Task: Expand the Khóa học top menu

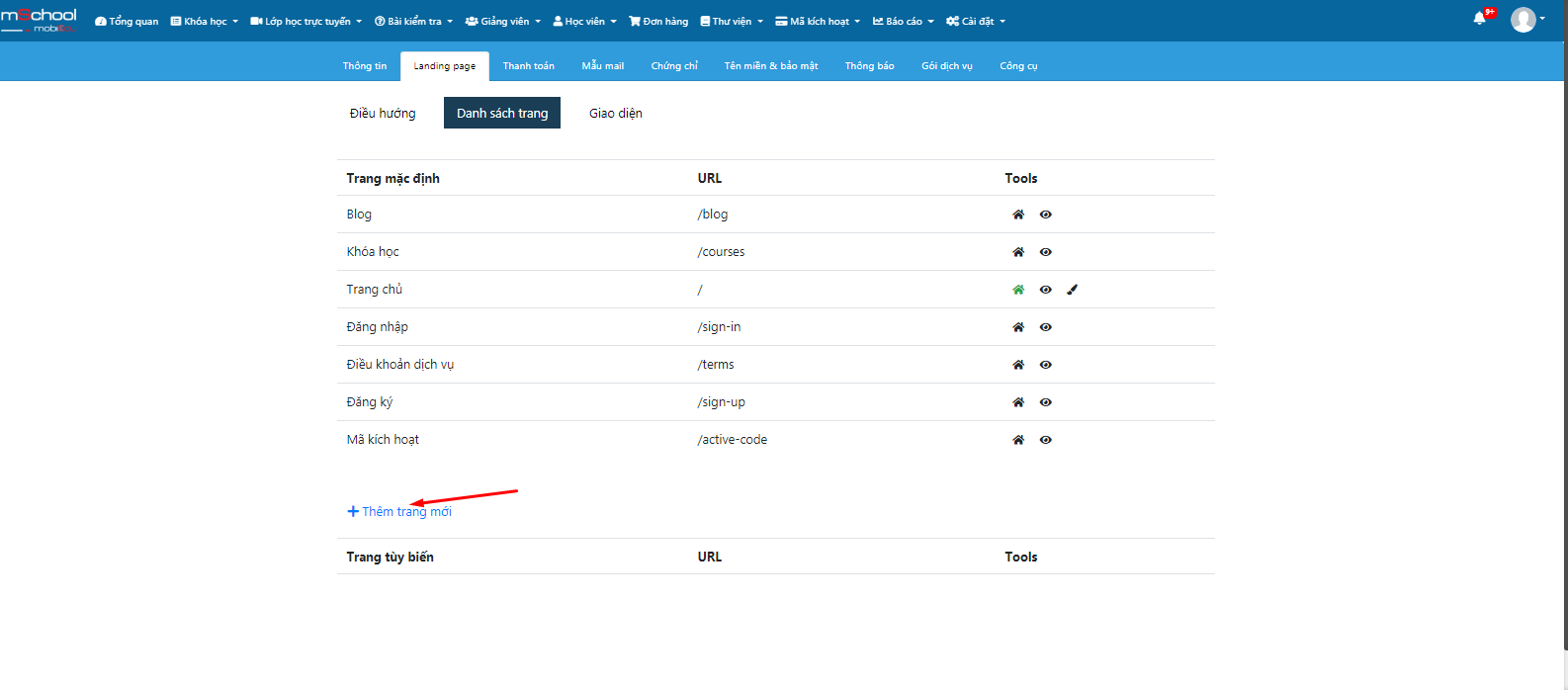Action: (205, 21)
